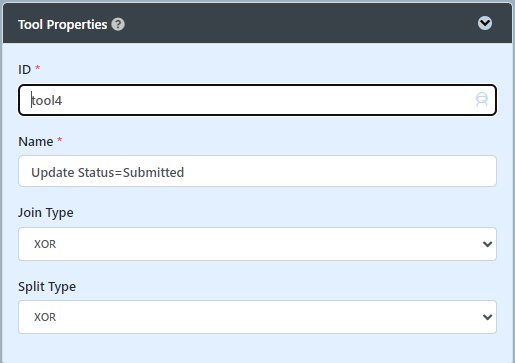Open the help icon beside Tool Properties
Screen dimensions: 515x363
pos(118,24)
